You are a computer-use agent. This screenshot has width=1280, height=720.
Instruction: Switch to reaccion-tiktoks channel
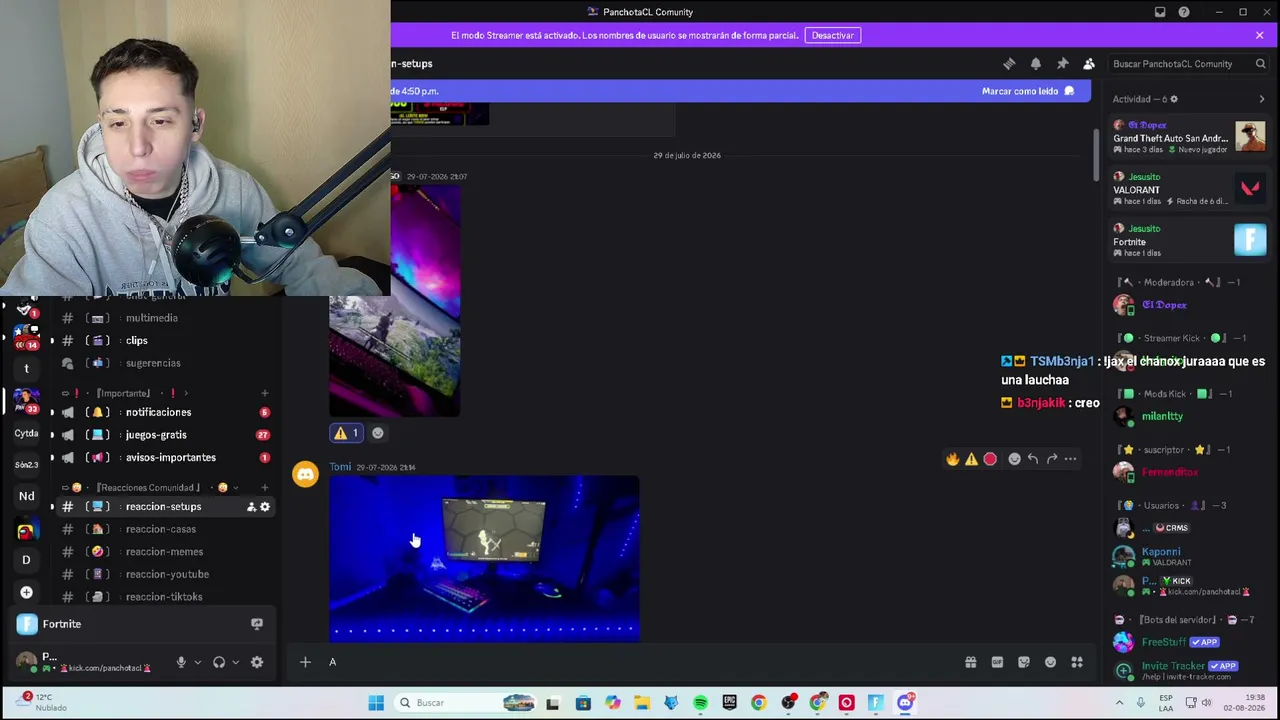point(165,597)
